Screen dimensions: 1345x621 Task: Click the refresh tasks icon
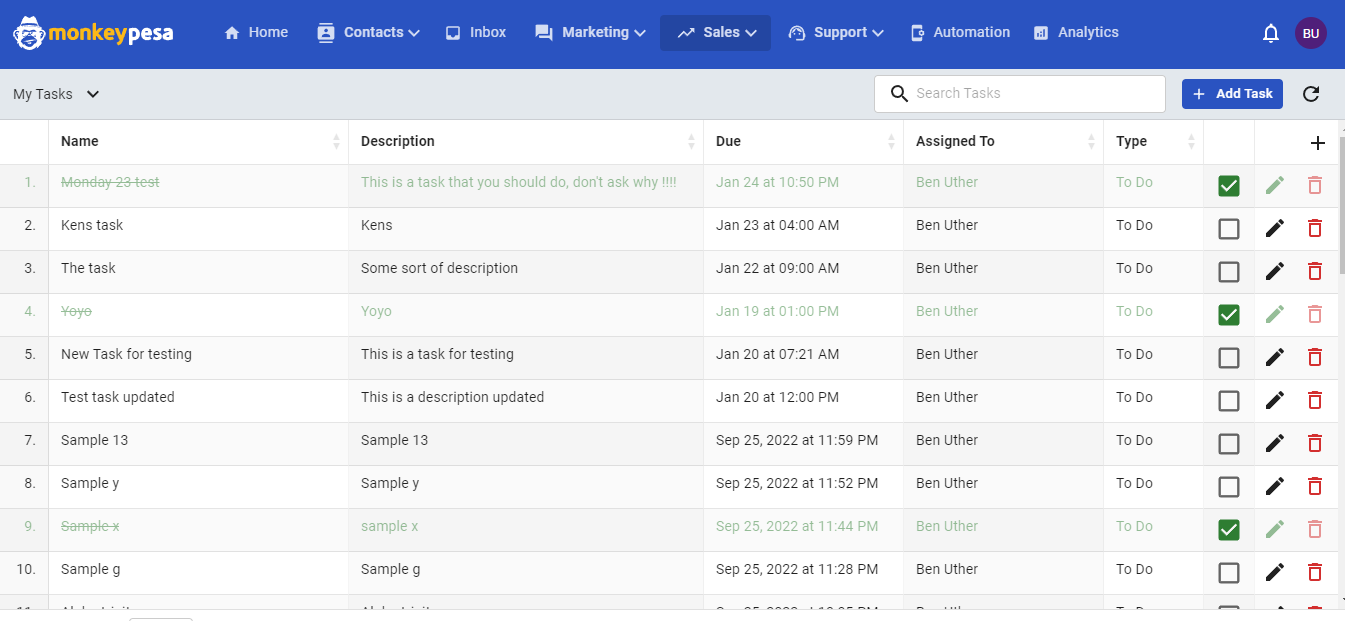[x=1311, y=94]
